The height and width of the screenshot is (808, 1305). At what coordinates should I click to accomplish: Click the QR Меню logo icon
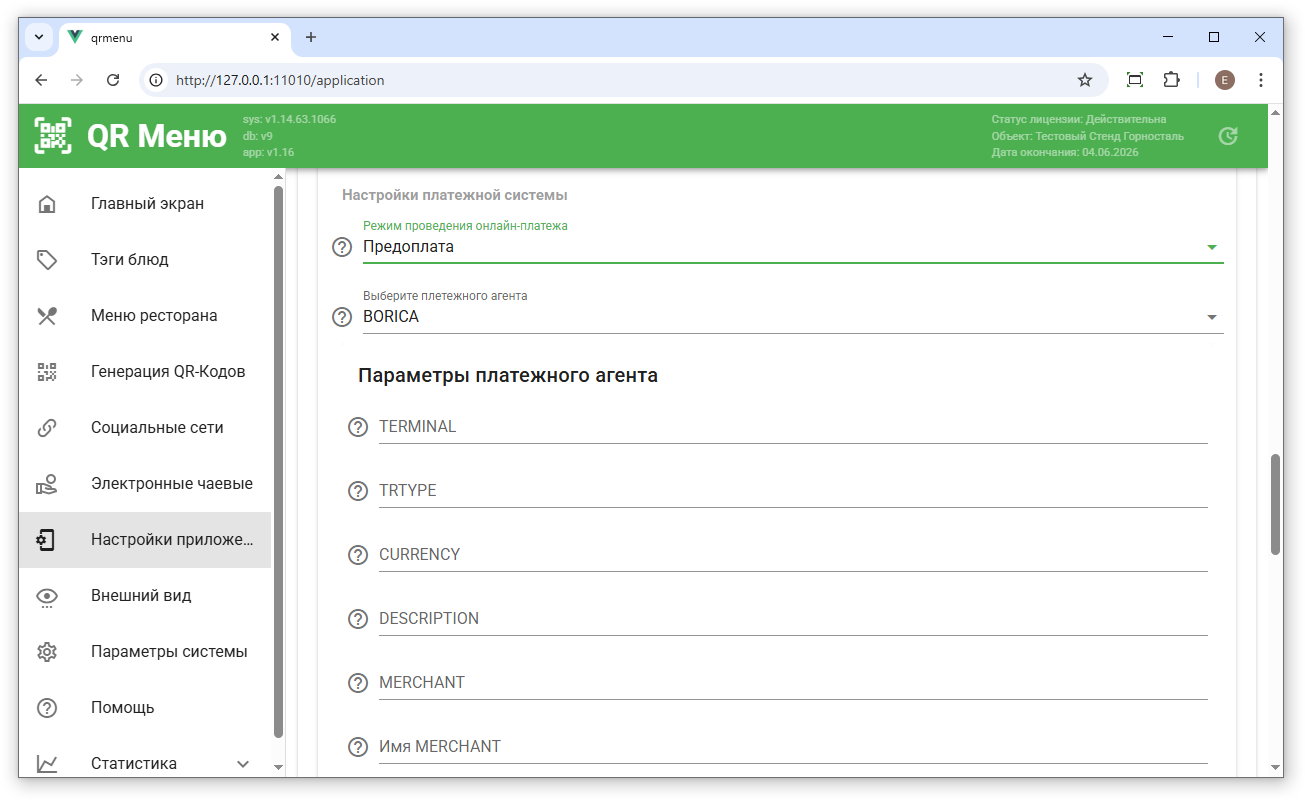pos(53,135)
